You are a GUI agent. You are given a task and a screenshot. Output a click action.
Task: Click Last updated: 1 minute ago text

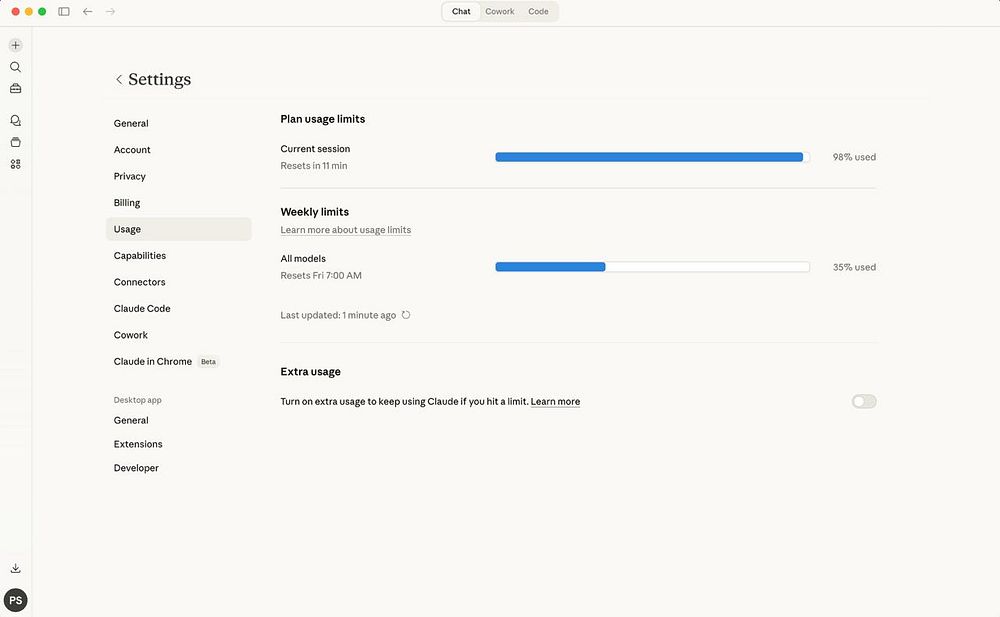pyautogui.click(x=338, y=315)
